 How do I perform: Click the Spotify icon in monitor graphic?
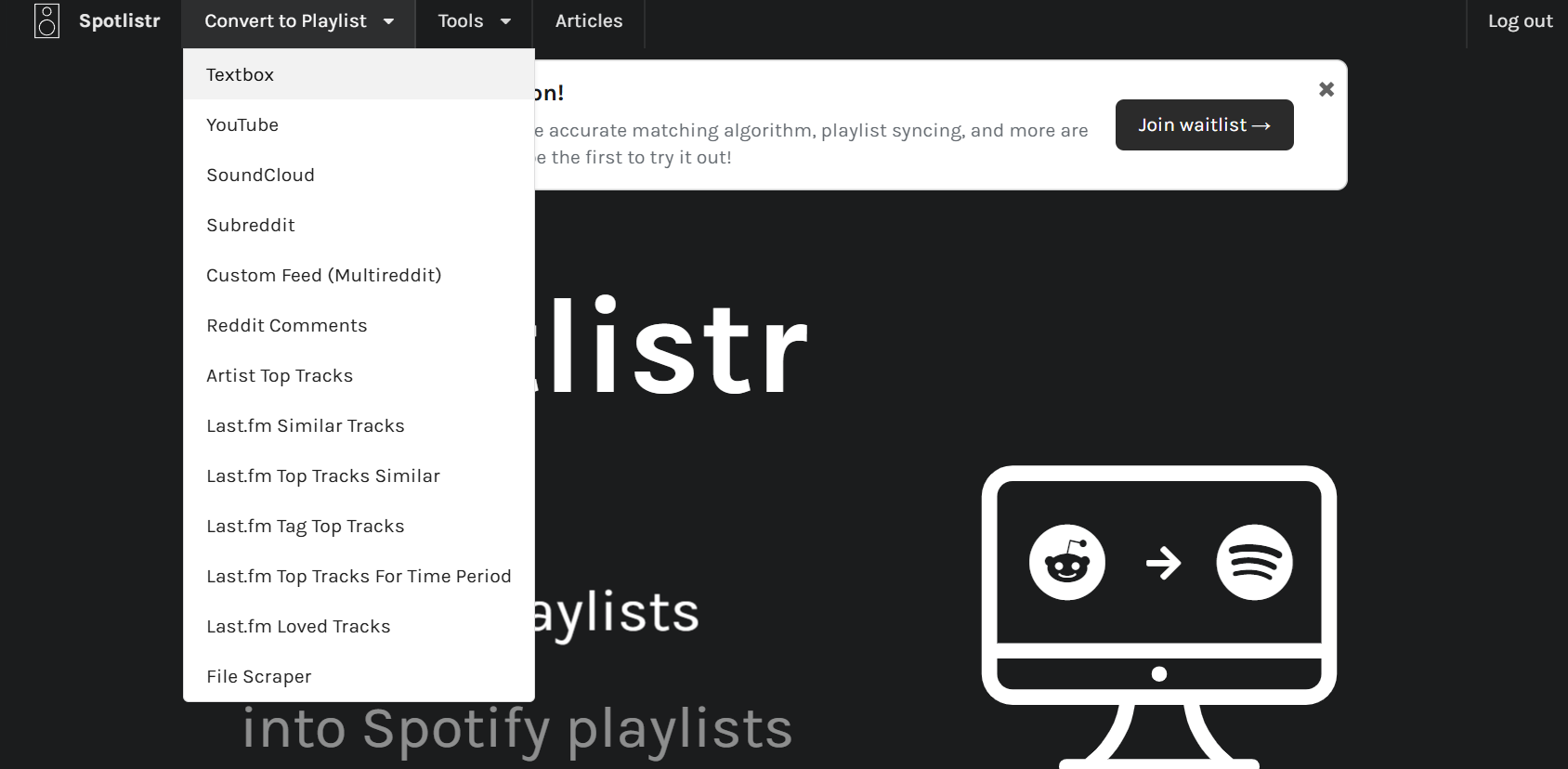(1254, 563)
